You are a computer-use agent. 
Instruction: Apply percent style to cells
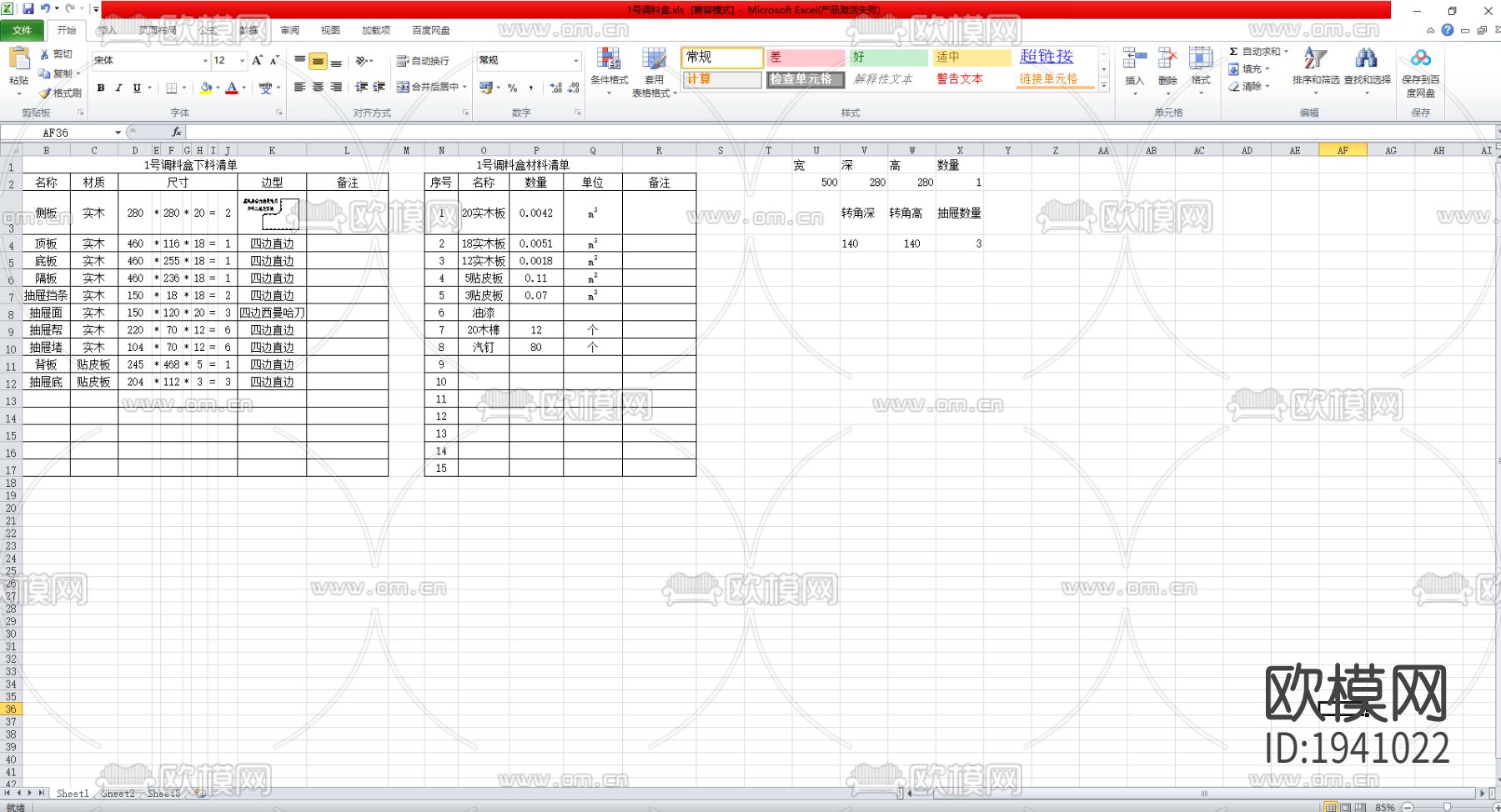(512, 88)
